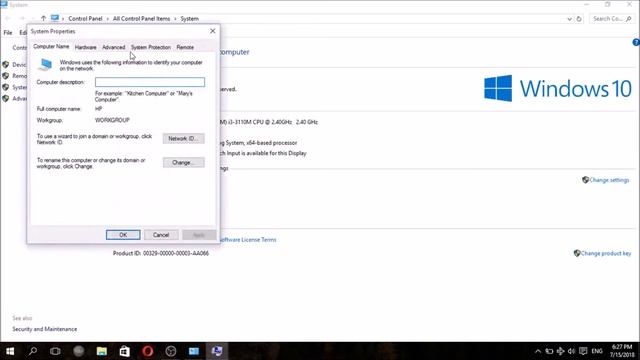Show hidden system tray icons
The width and height of the screenshot is (640, 360).
(x=538, y=351)
